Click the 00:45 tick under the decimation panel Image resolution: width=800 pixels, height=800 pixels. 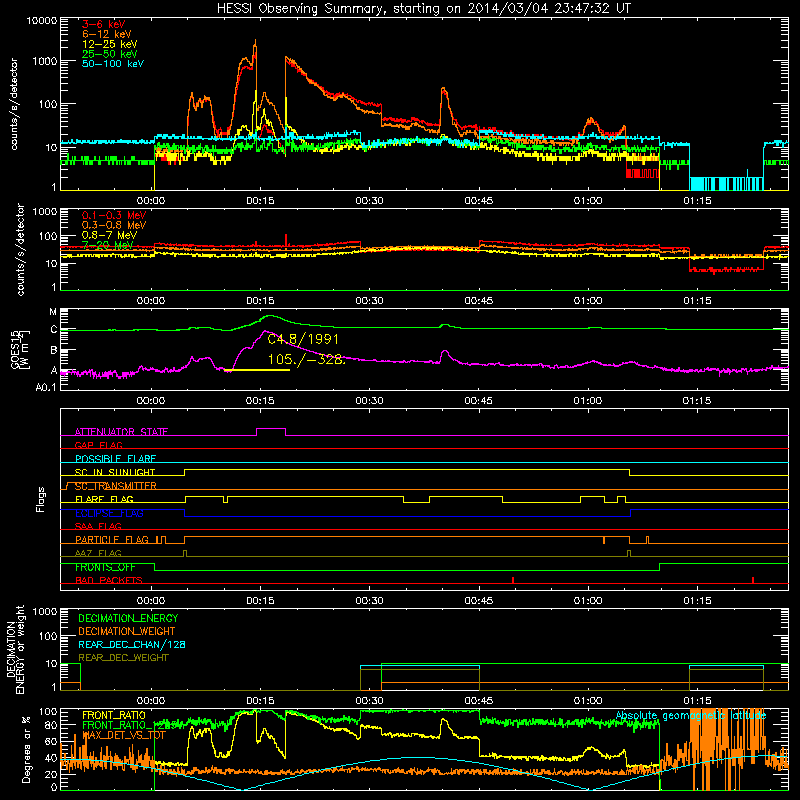[x=479, y=701]
